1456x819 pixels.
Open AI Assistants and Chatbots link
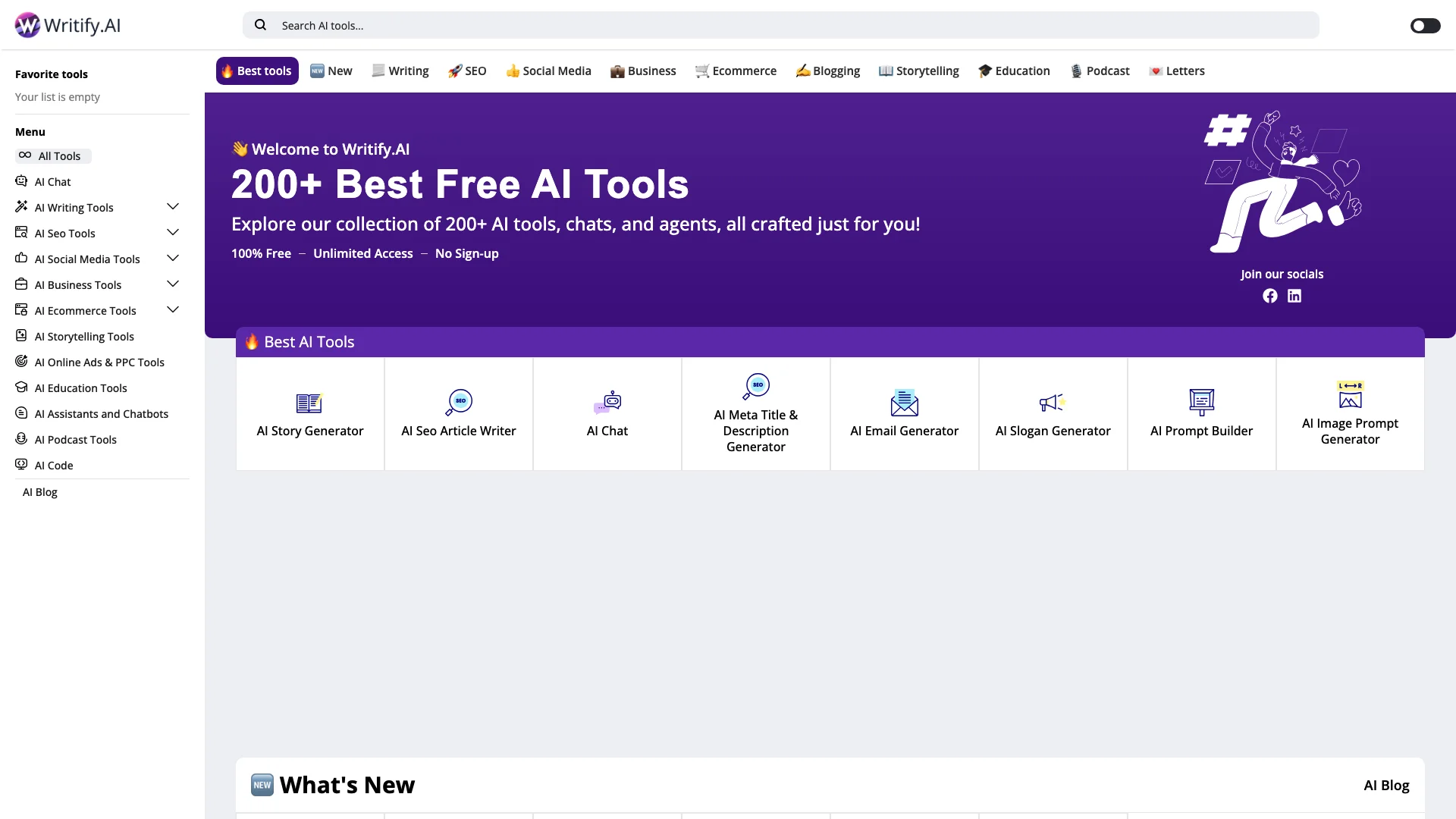pos(102,413)
